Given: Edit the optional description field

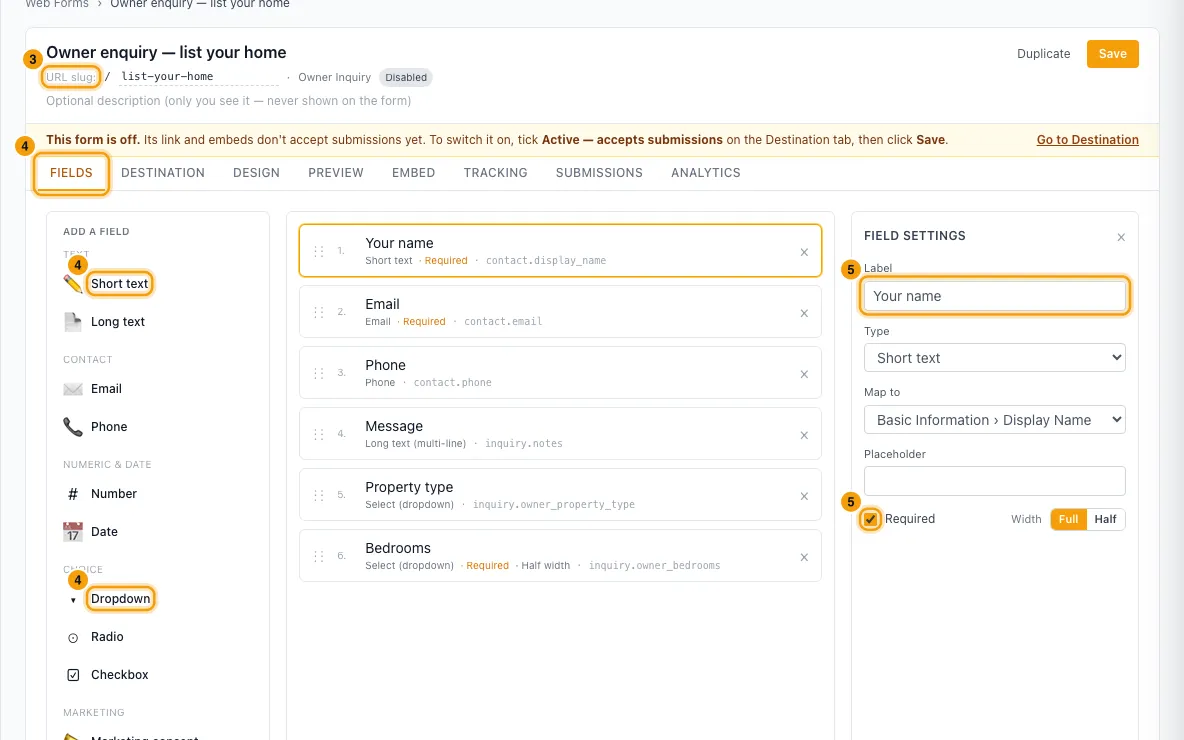Looking at the screenshot, I should click(x=228, y=100).
